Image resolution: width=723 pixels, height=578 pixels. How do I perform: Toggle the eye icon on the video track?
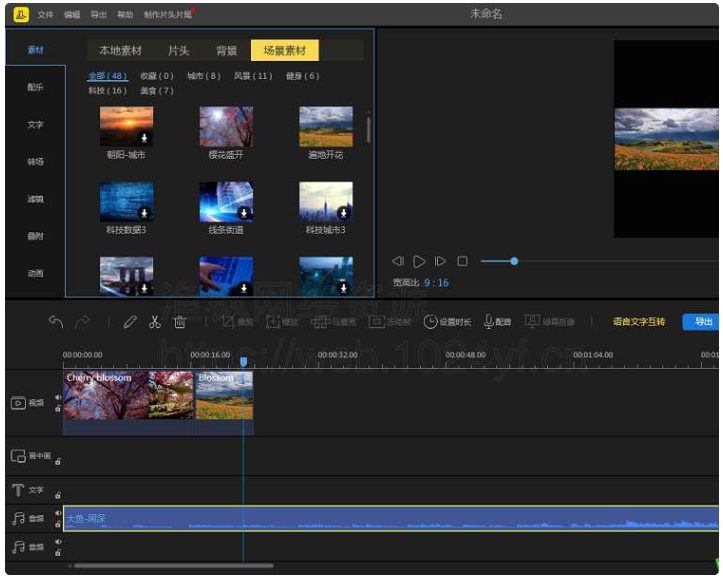pos(58,397)
